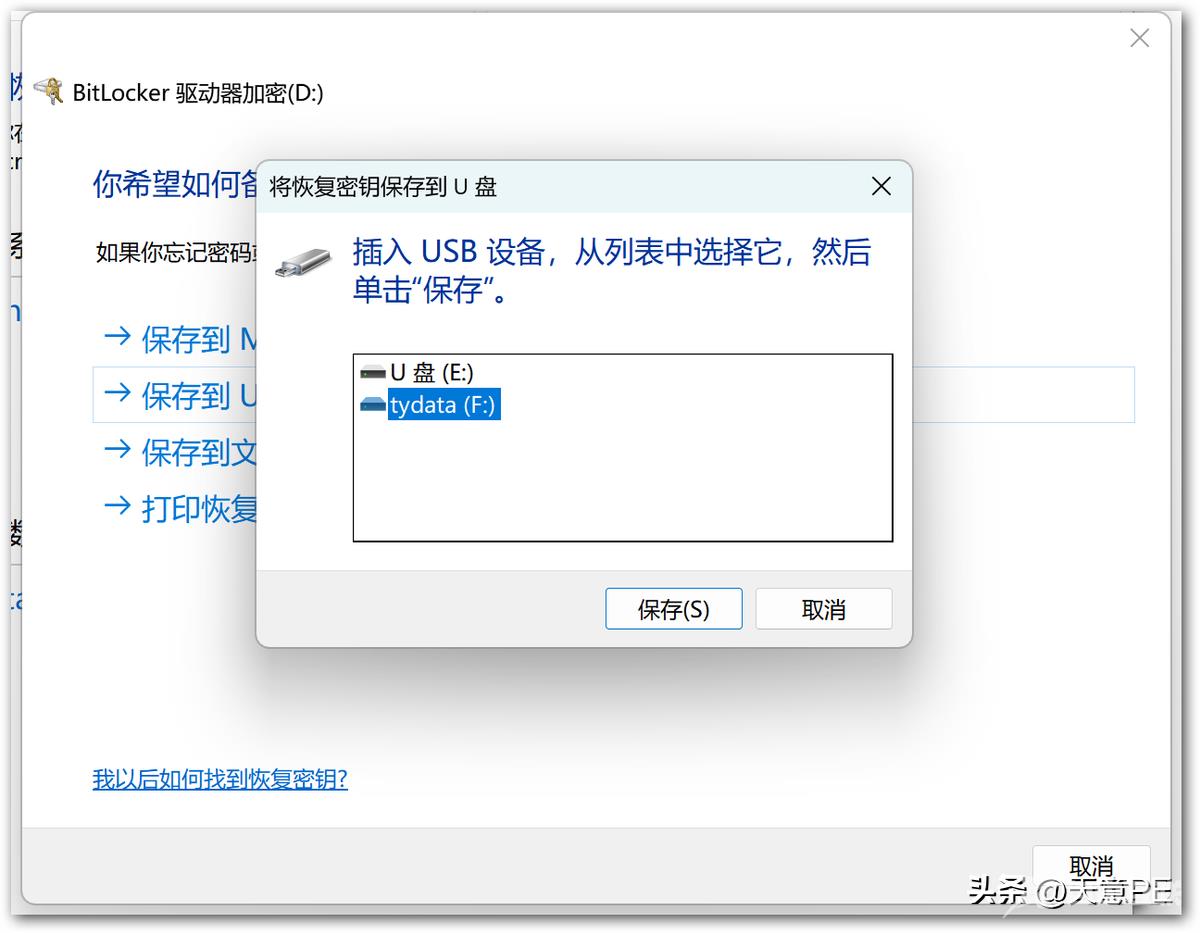Click 取消 in the USB save dialog
Viewport: 1200px width, 933px height.
[x=824, y=609]
